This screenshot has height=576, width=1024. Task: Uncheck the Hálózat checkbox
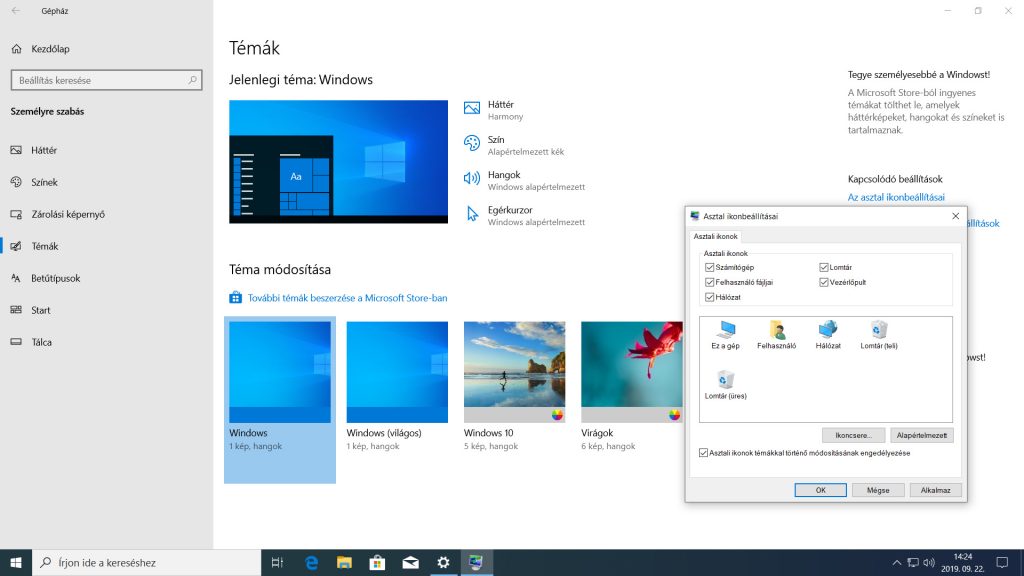709,297
